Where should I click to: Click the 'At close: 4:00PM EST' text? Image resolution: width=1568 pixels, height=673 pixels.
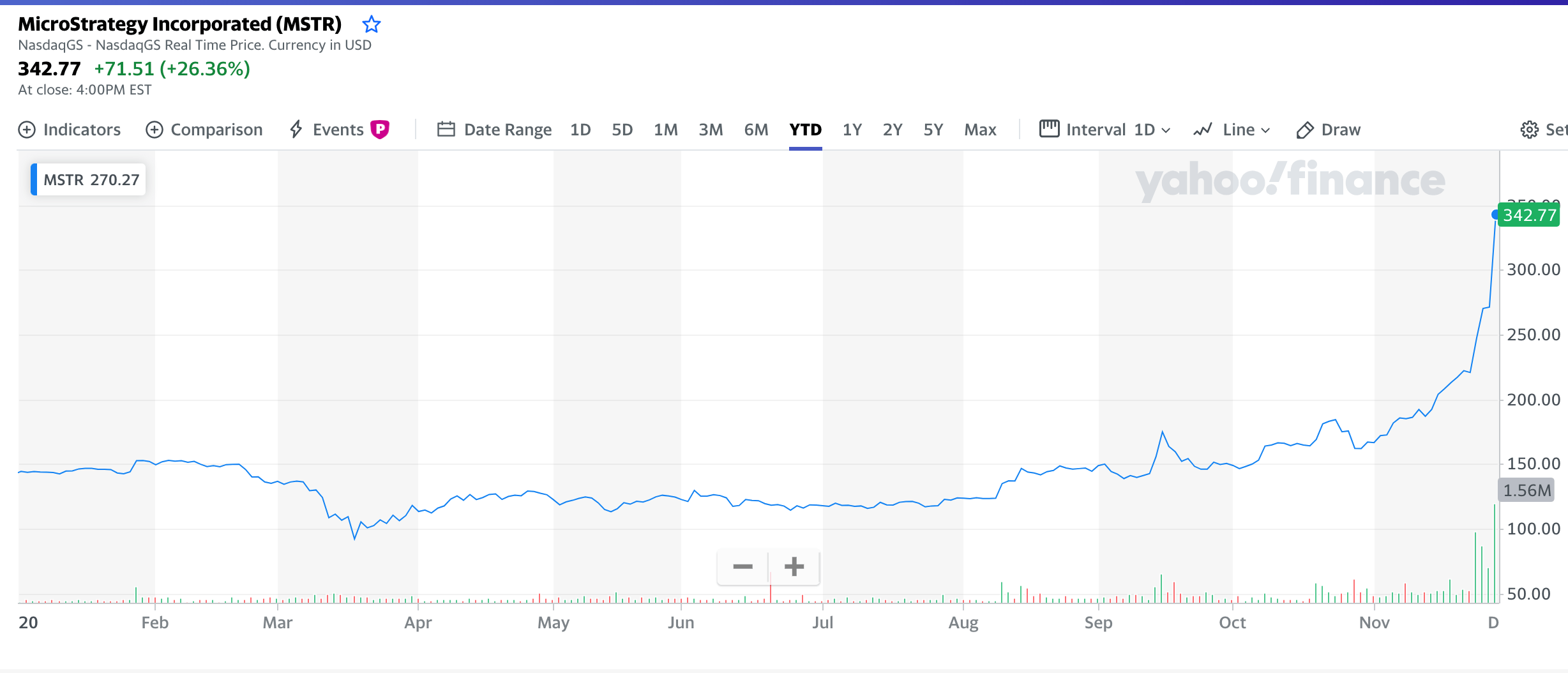coord(85,89)
